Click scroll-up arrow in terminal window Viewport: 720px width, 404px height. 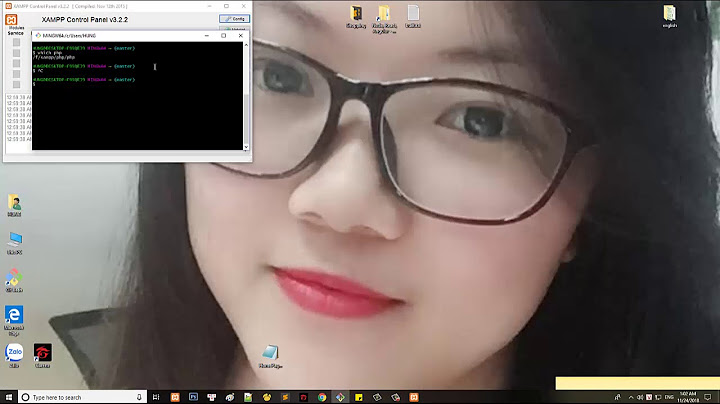[246, 45]
